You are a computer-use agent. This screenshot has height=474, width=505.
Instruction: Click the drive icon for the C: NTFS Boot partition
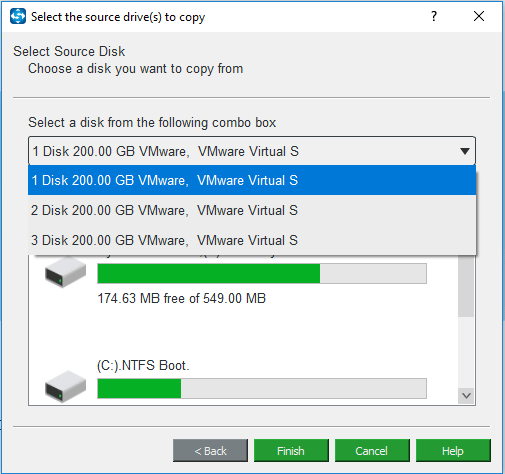[x=65, y=387]
